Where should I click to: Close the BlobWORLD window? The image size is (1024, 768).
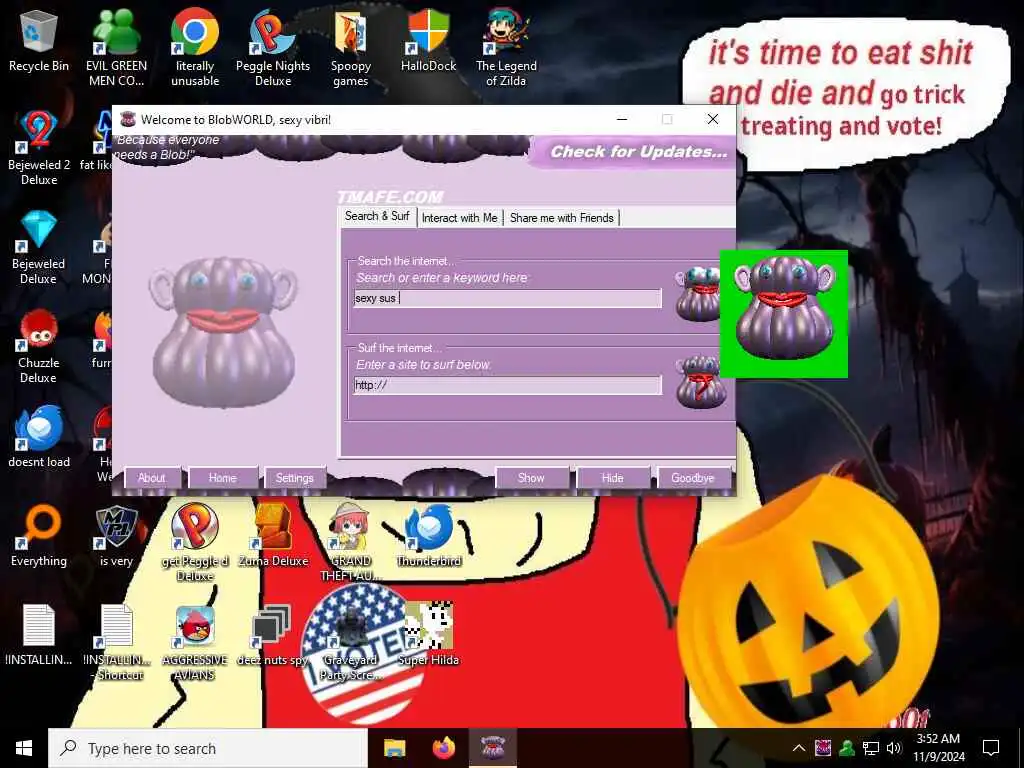[712, 119]
